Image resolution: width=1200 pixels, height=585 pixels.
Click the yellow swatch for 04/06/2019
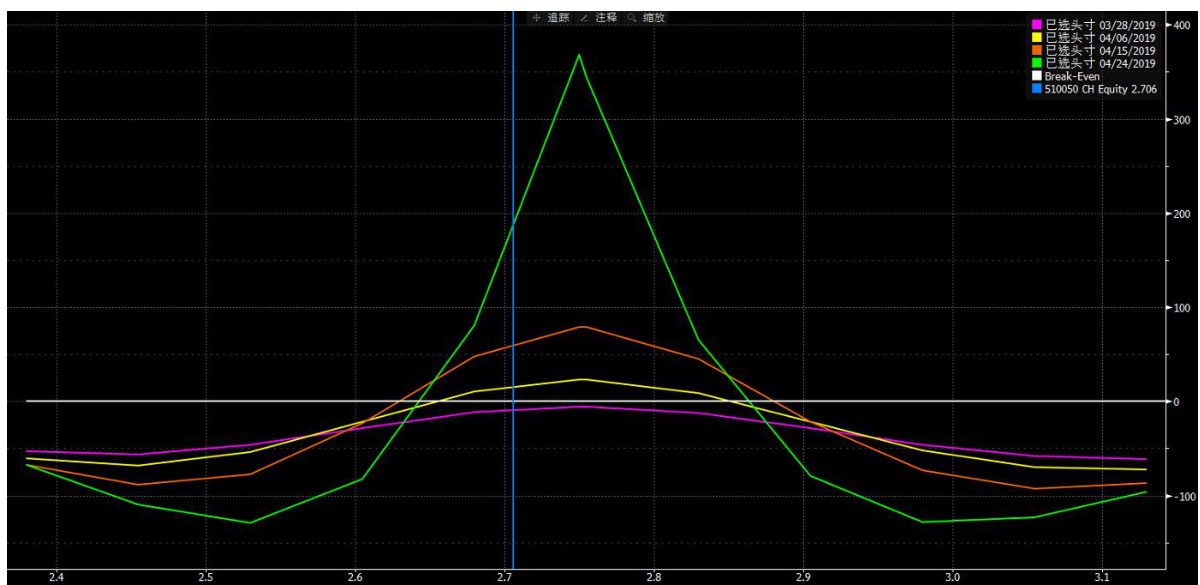click(1037, 37)
